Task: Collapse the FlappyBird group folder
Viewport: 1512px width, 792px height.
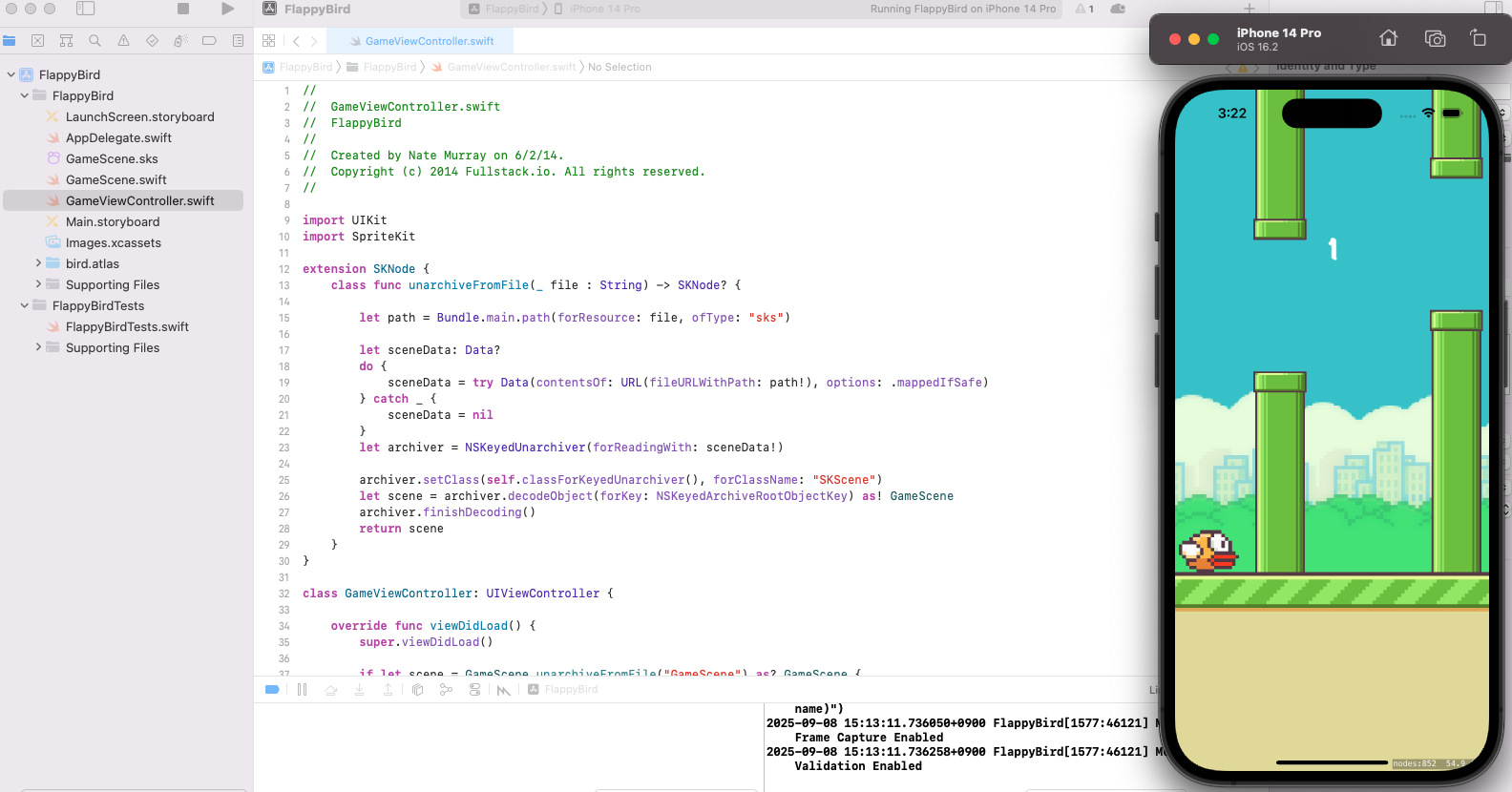Action: point(25,95)
